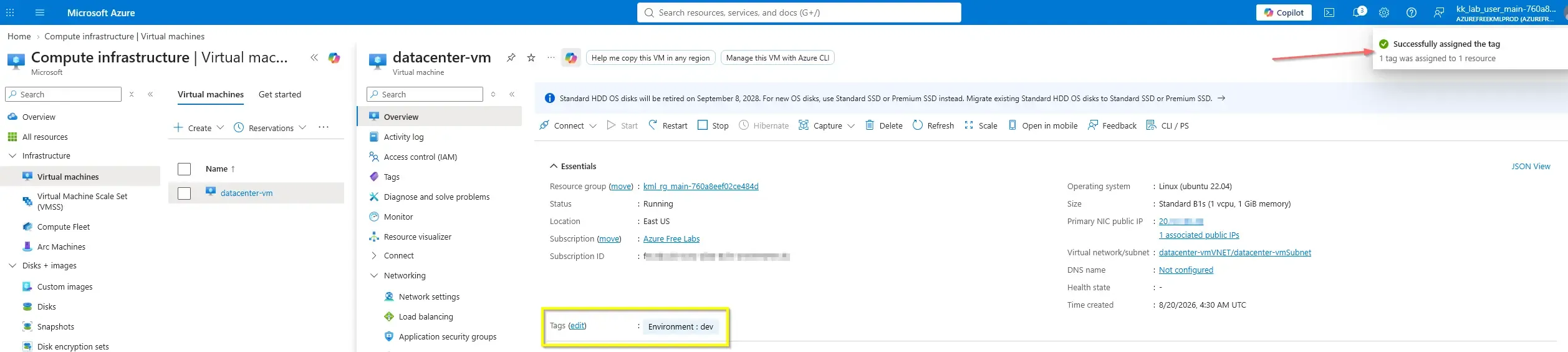Image resolution: width=1568 pixels, height=352 pixels.
Task: Open the Connect dropdown
Action: point(568,125)
